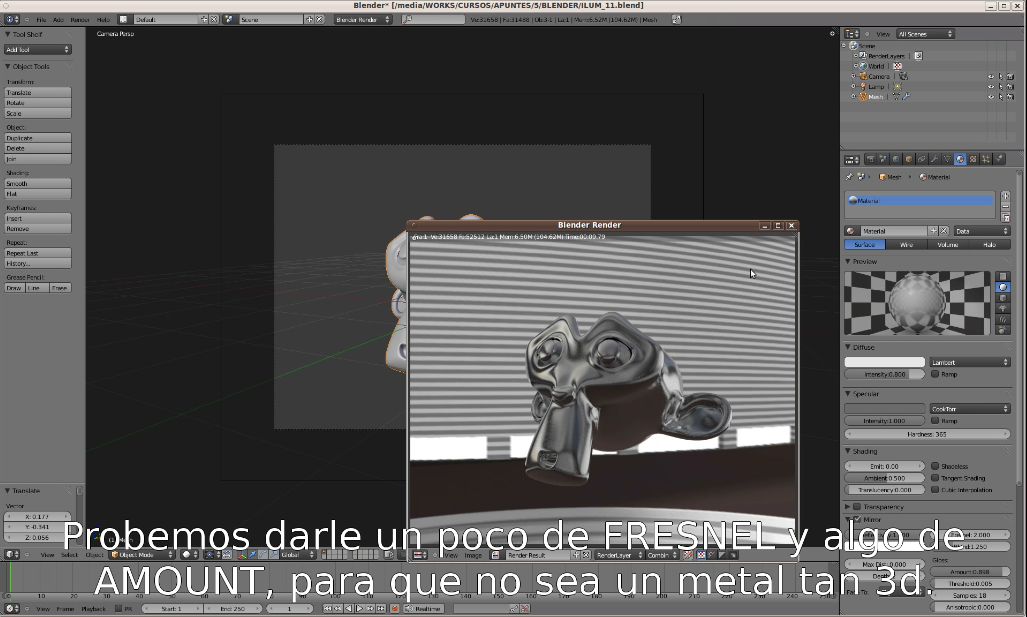The height and width of the screenshot is (617, 1027).
Task: Open the Object properties cube icon
Action: tap(908, 159)
